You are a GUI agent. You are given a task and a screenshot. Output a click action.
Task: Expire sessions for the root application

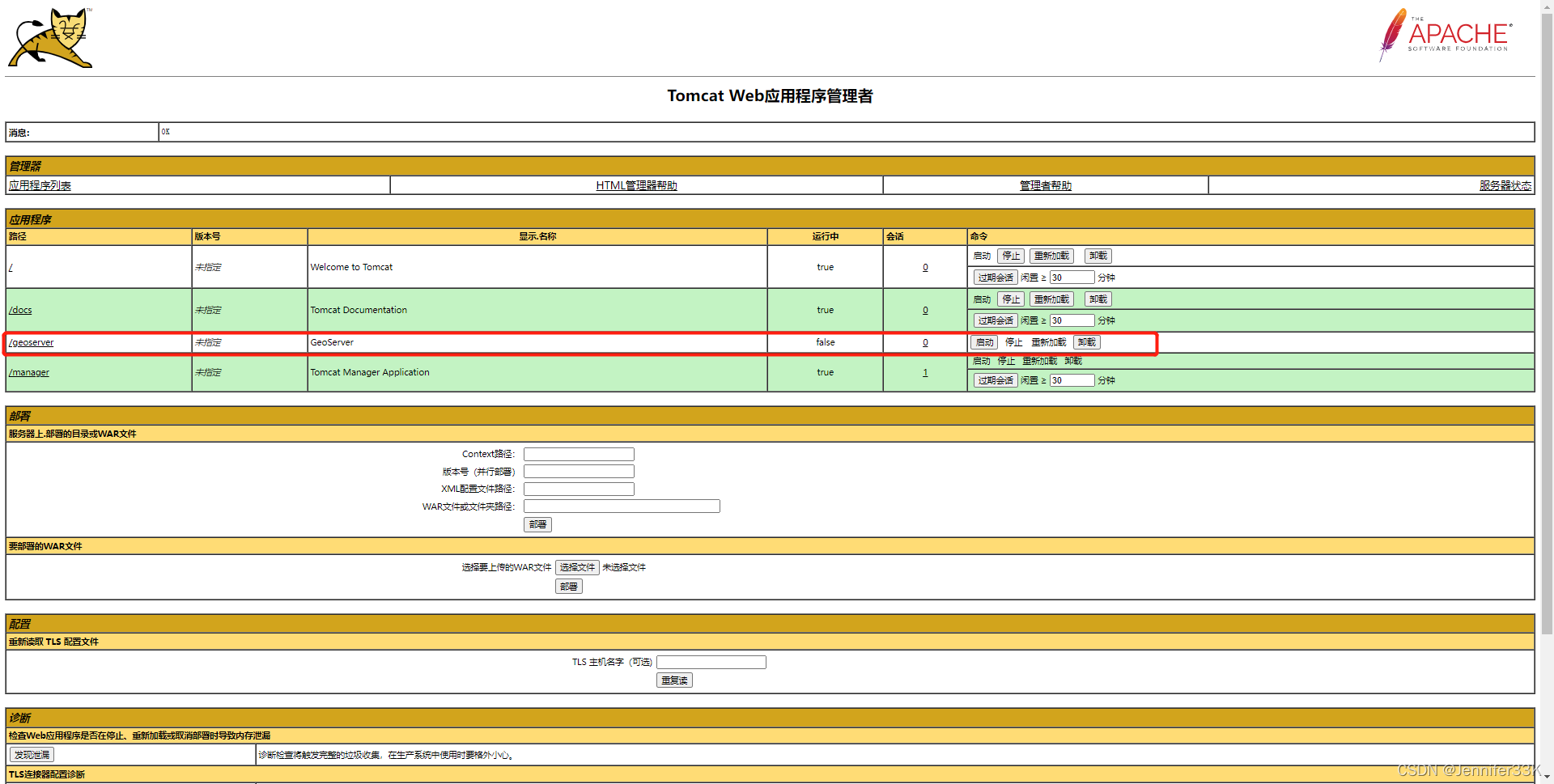[996, 278]
